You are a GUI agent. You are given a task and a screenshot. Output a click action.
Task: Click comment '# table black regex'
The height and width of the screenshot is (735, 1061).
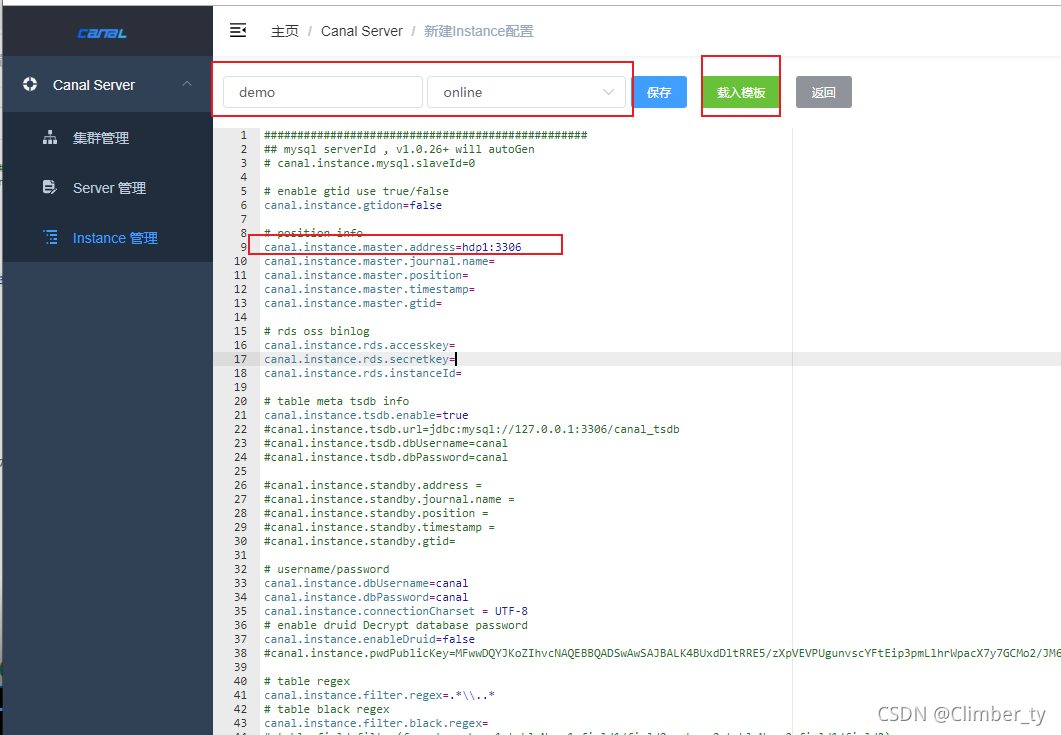(x=326, y=709)
